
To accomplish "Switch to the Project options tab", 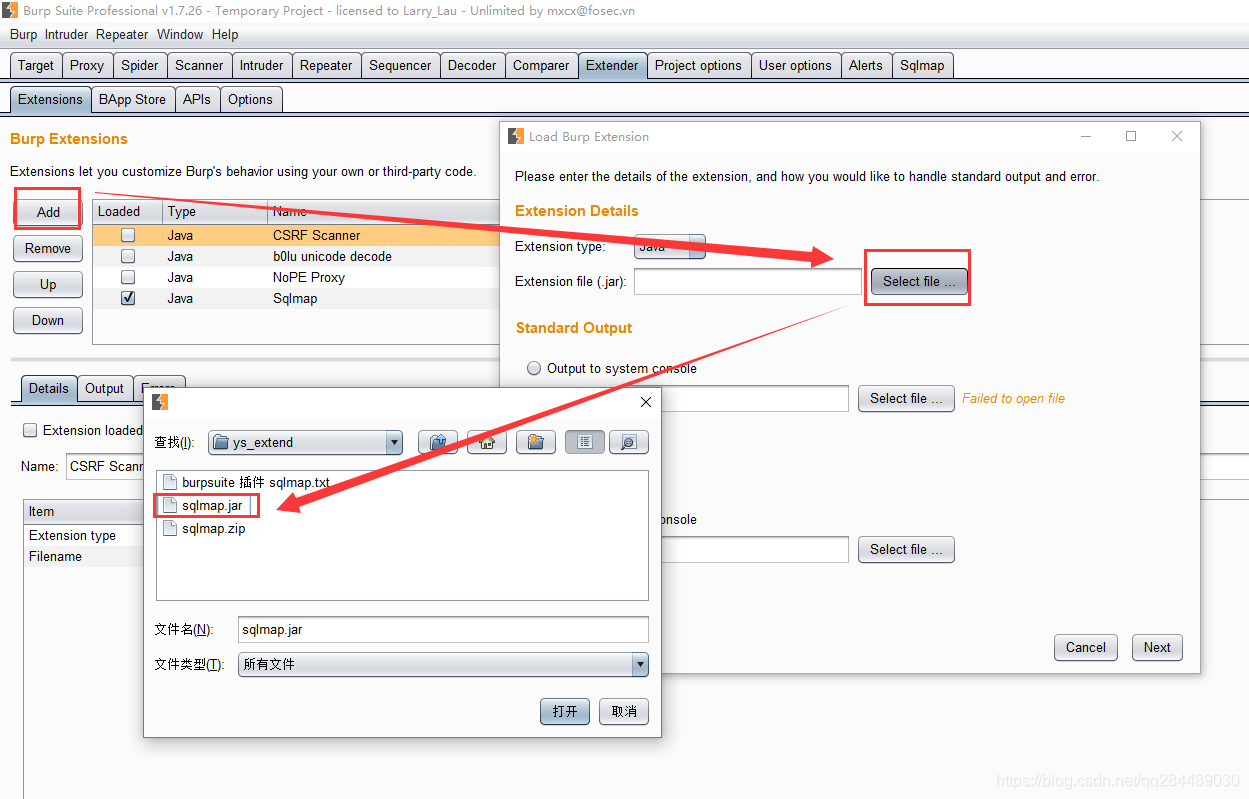I will pyautogui.click(x=699, y=65).
